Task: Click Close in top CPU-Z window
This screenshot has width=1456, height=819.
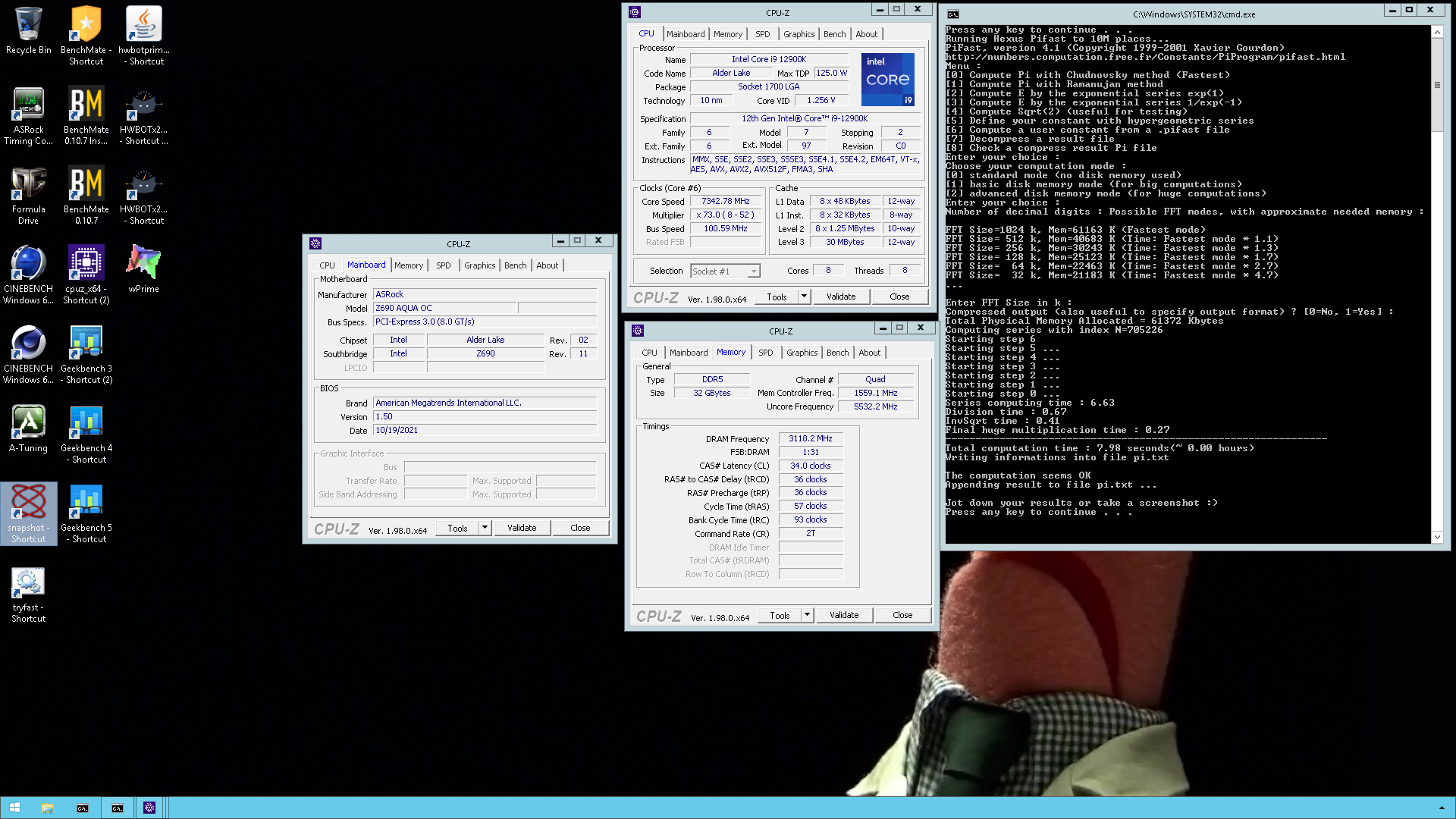Action: coord(899,297)
